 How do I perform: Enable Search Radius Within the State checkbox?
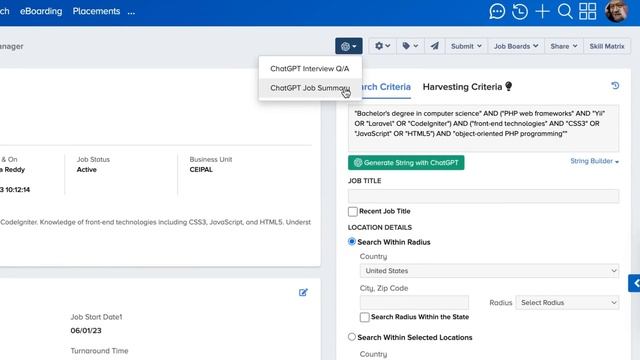click(x=364, y=317)
